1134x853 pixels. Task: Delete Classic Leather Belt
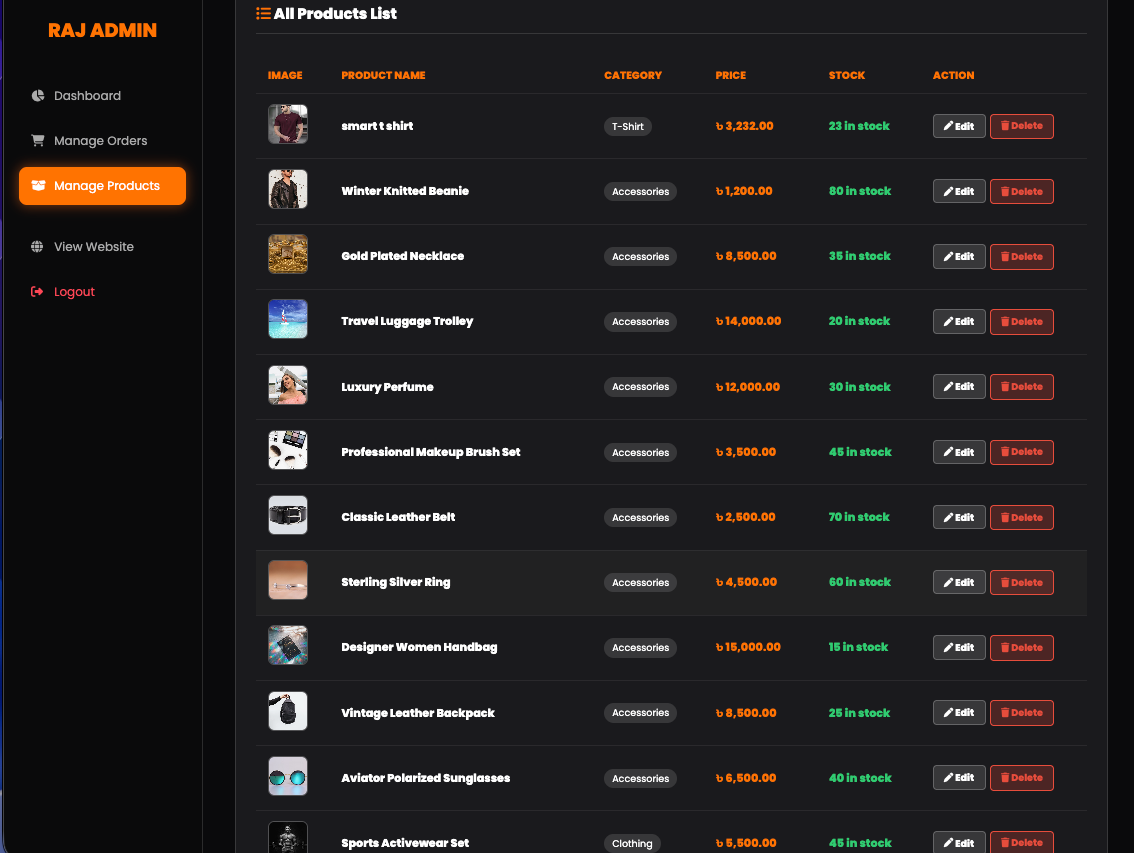1021,517
